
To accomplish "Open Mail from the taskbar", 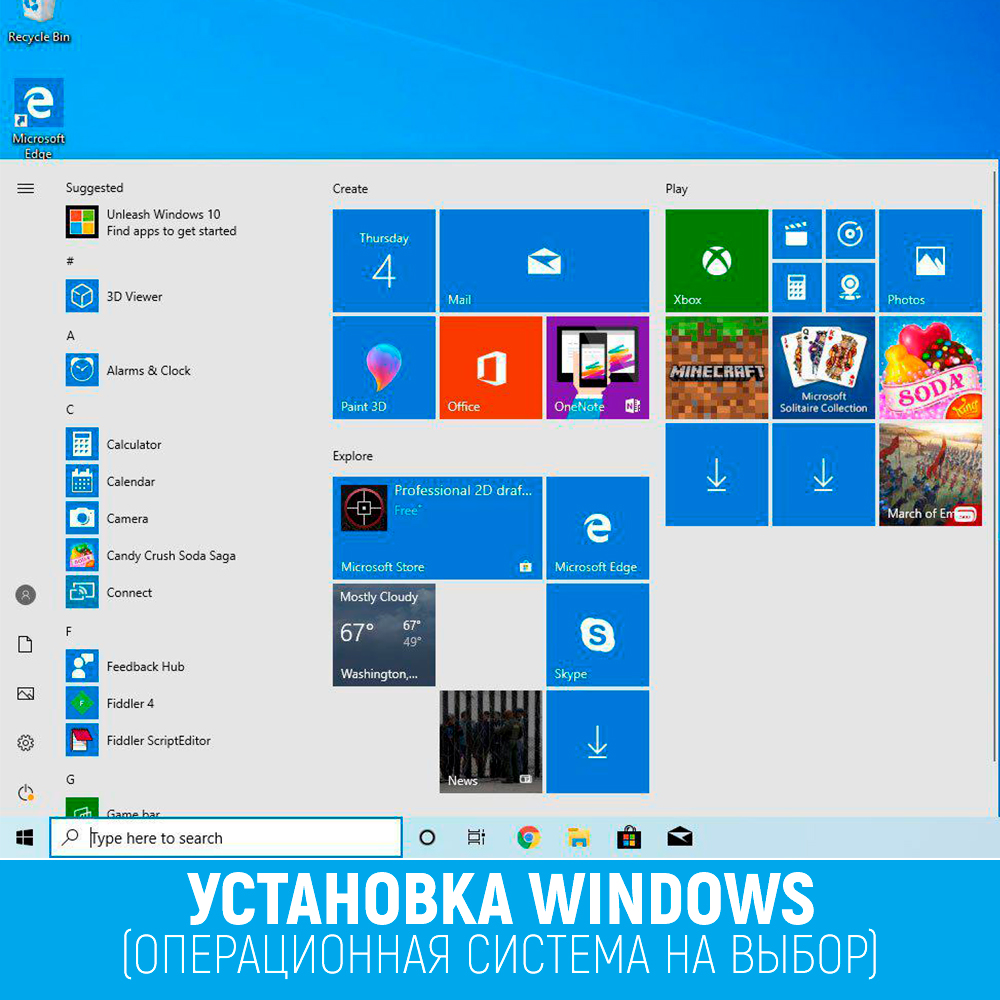I will tap(680, 837).
